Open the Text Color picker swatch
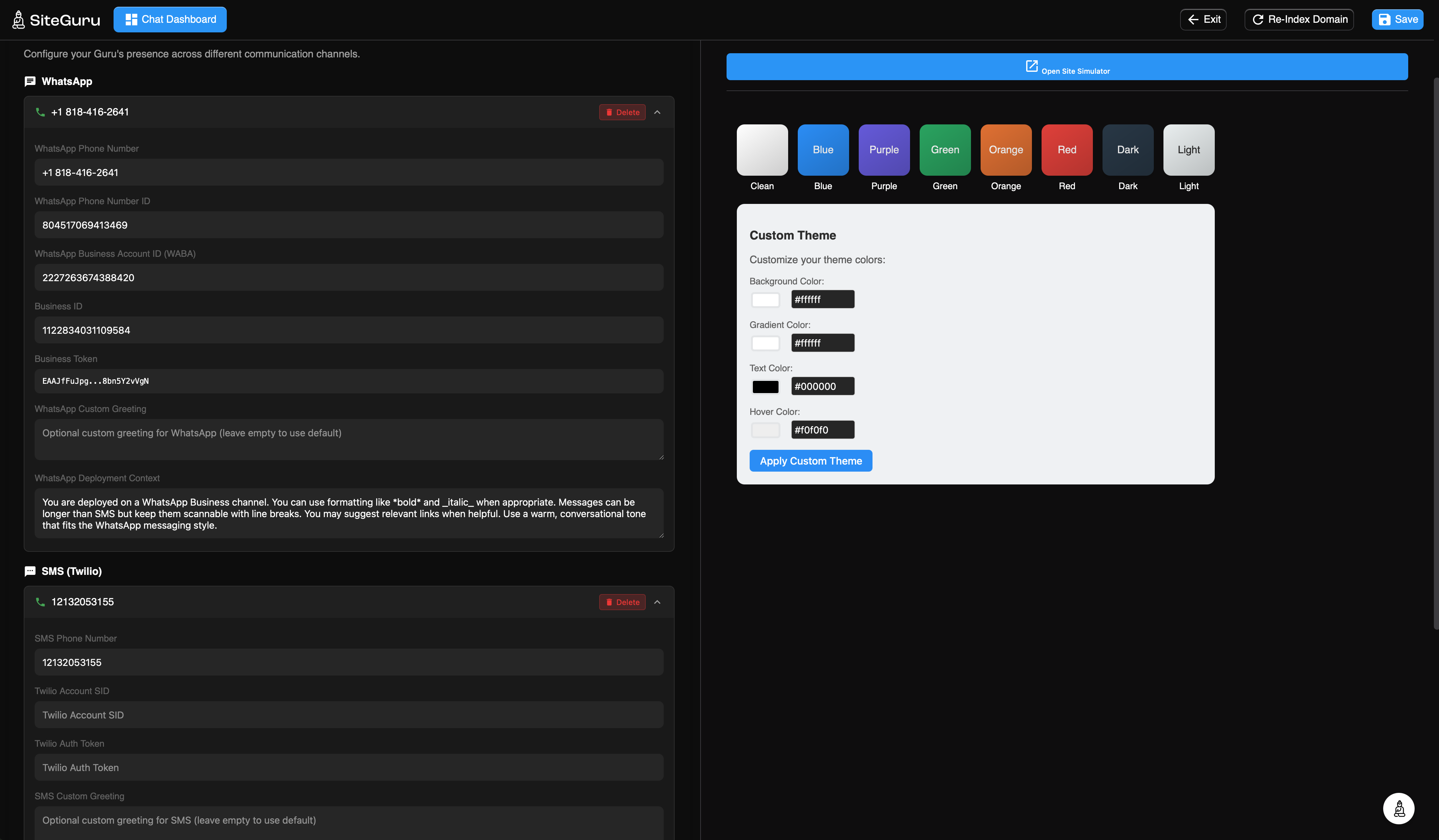The height and width of the screenshot is (840, 1439). tap(765, 387)
